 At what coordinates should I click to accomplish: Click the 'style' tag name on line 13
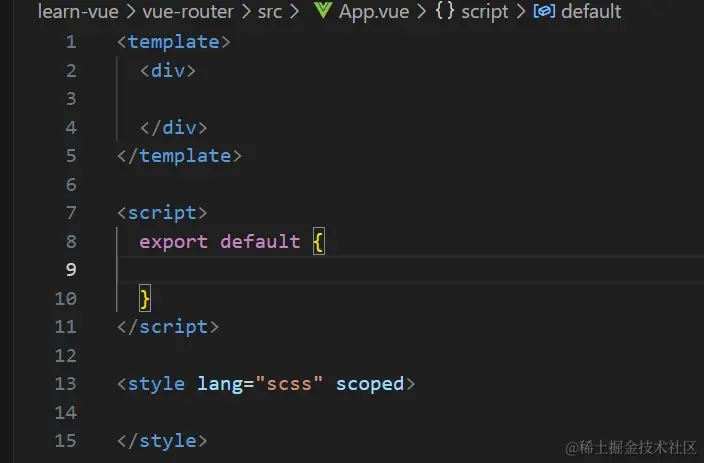(156, 384)
